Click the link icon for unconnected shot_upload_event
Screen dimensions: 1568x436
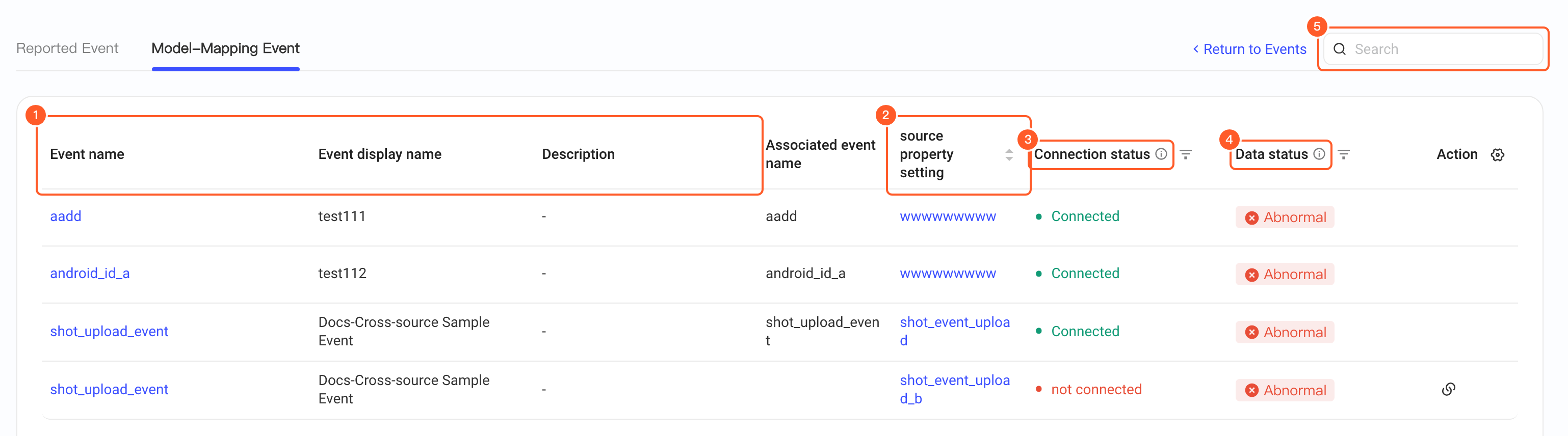pyautogui.click(x=1449, y=389)
